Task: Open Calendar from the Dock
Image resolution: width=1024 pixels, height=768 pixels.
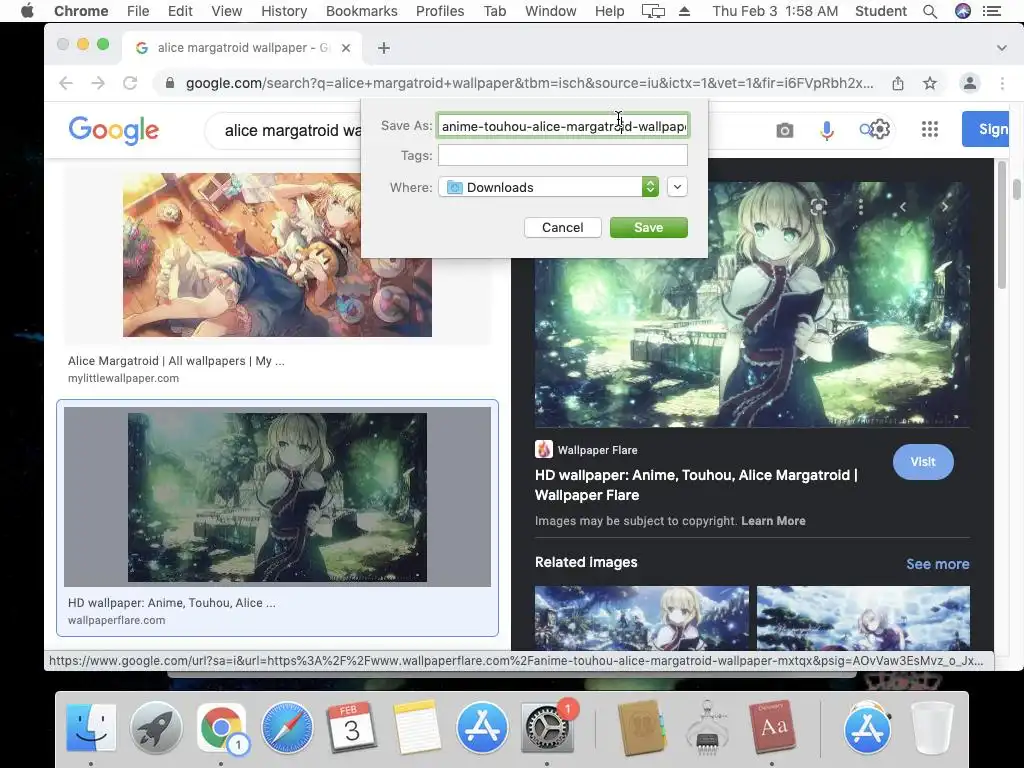Action: pos(351,728)
